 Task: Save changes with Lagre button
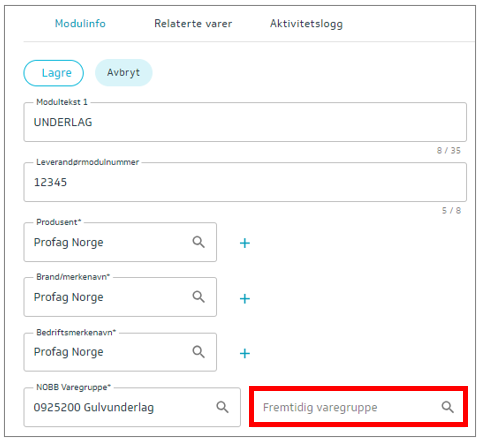53,73
